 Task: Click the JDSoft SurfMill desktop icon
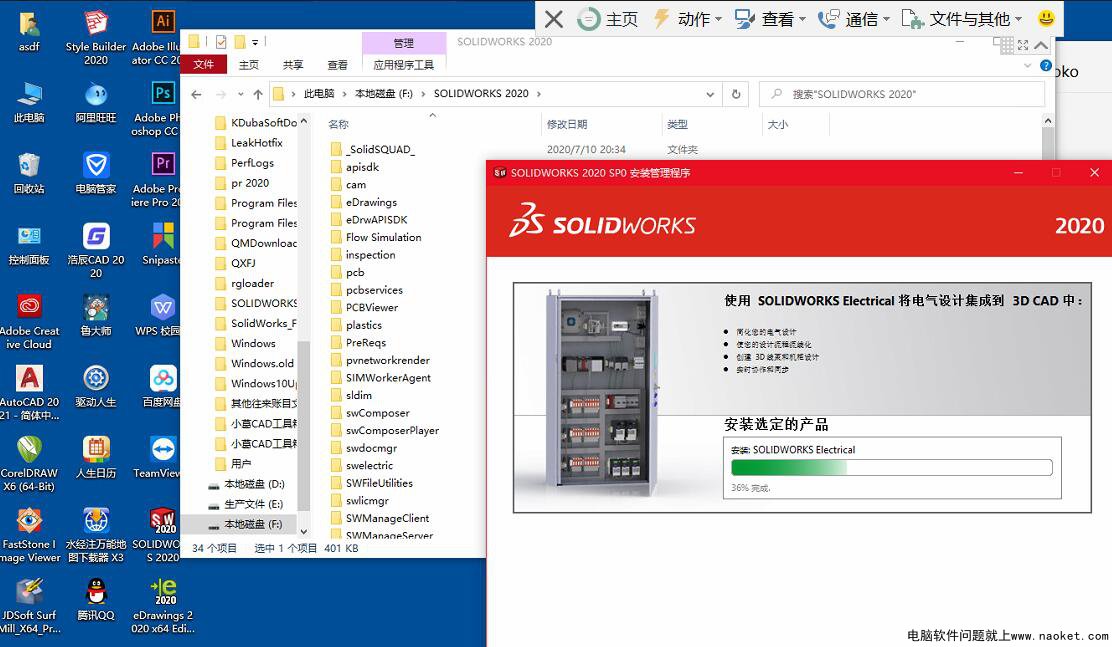29,606
